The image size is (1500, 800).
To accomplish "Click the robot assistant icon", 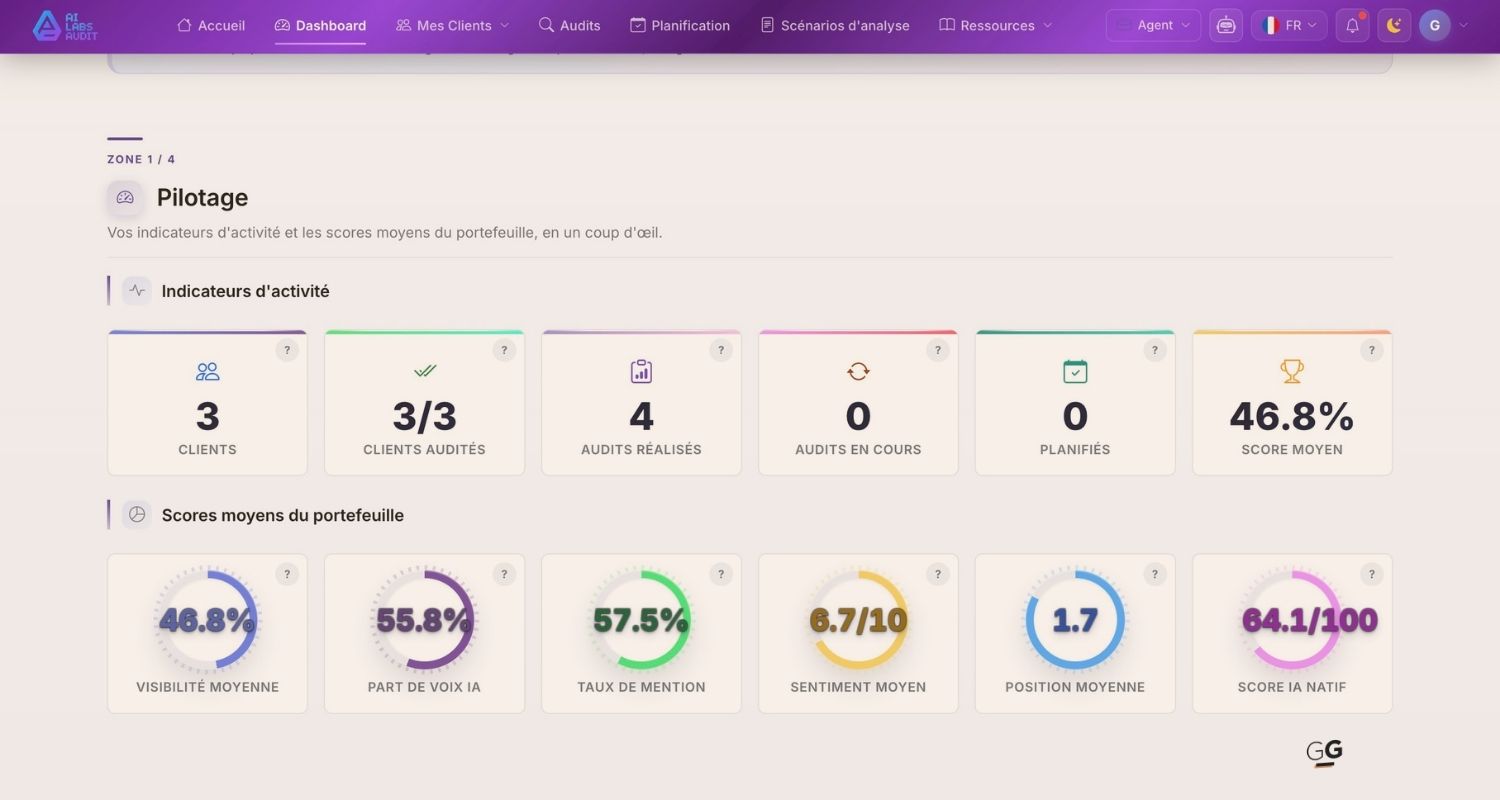I will pyautogui.click(x=1226, y=25).
